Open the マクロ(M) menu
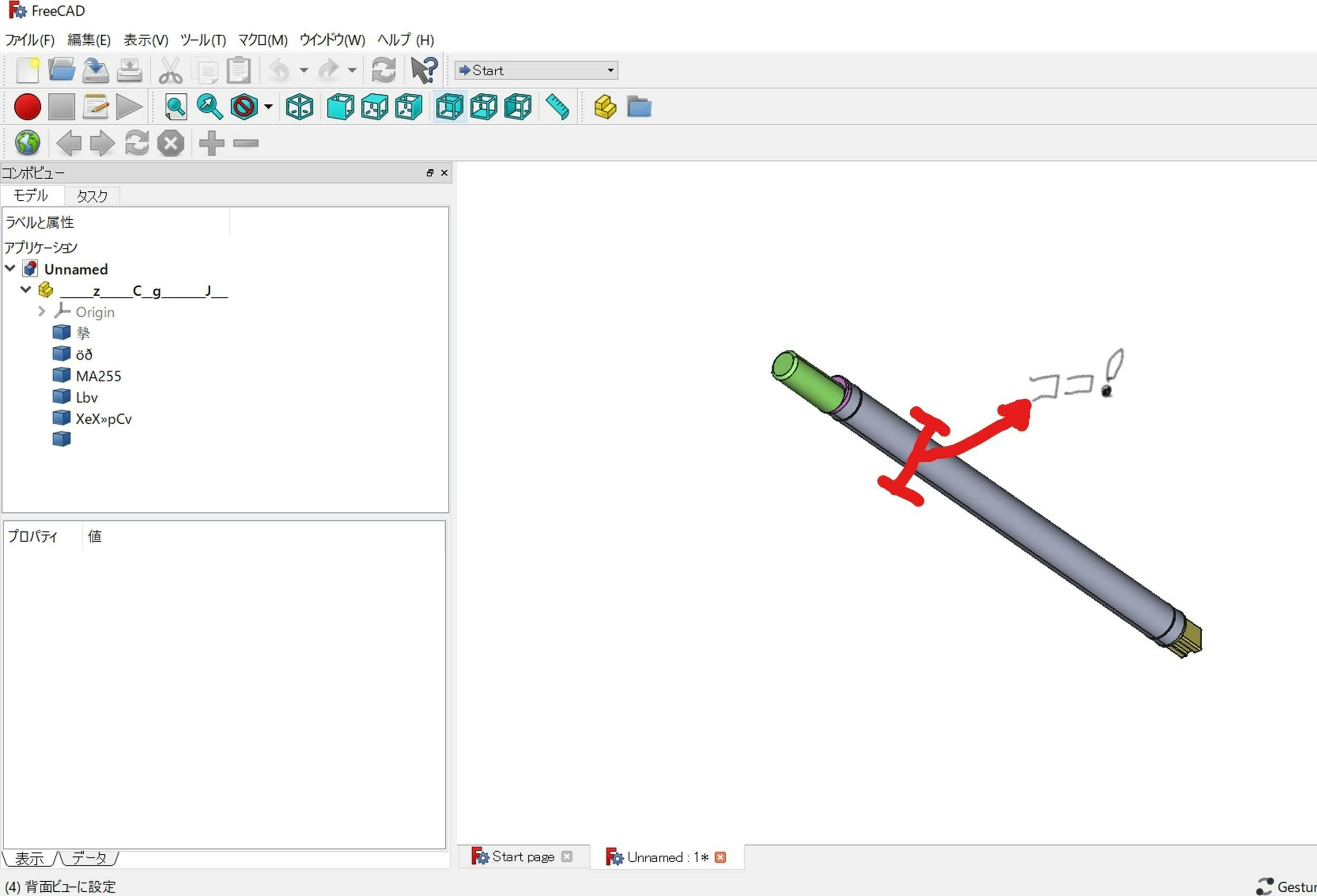 click(x=262, y=40)
